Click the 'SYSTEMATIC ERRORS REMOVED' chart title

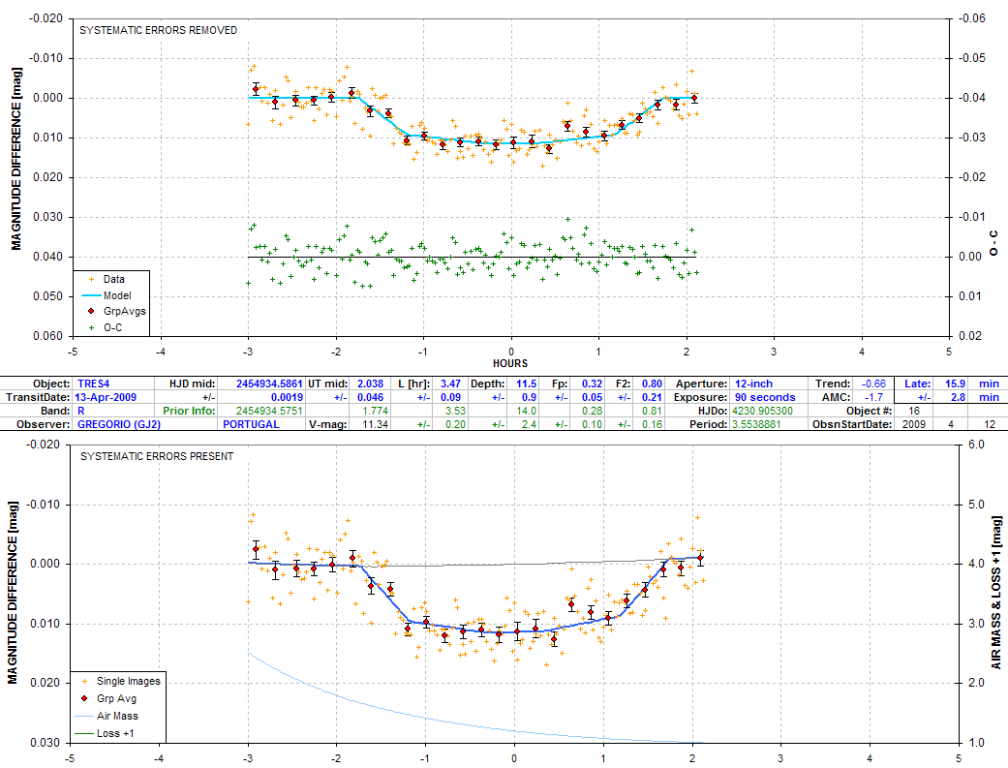click(x=158, y=30)
